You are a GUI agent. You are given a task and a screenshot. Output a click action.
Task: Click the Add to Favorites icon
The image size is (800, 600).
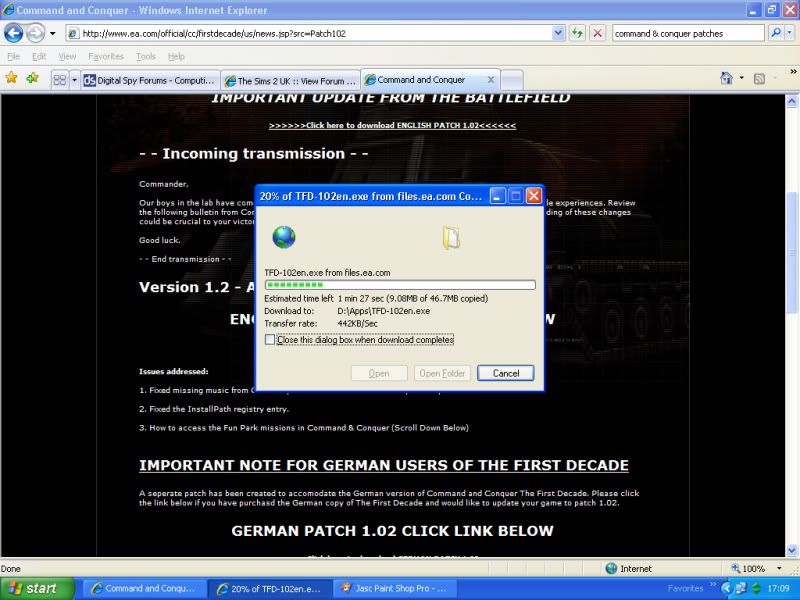(x=33, y=78)
